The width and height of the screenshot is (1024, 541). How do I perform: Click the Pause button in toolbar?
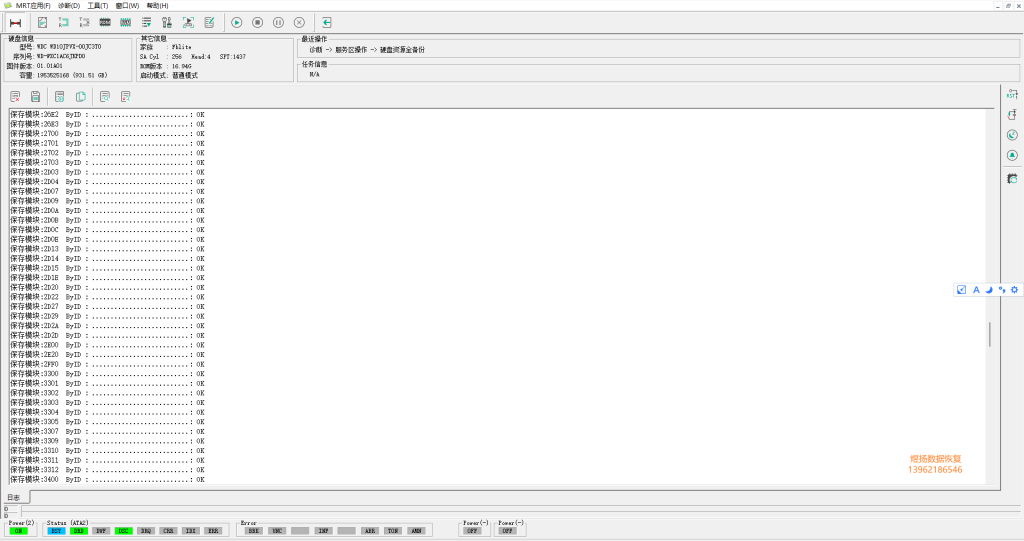tap(278, 22)
